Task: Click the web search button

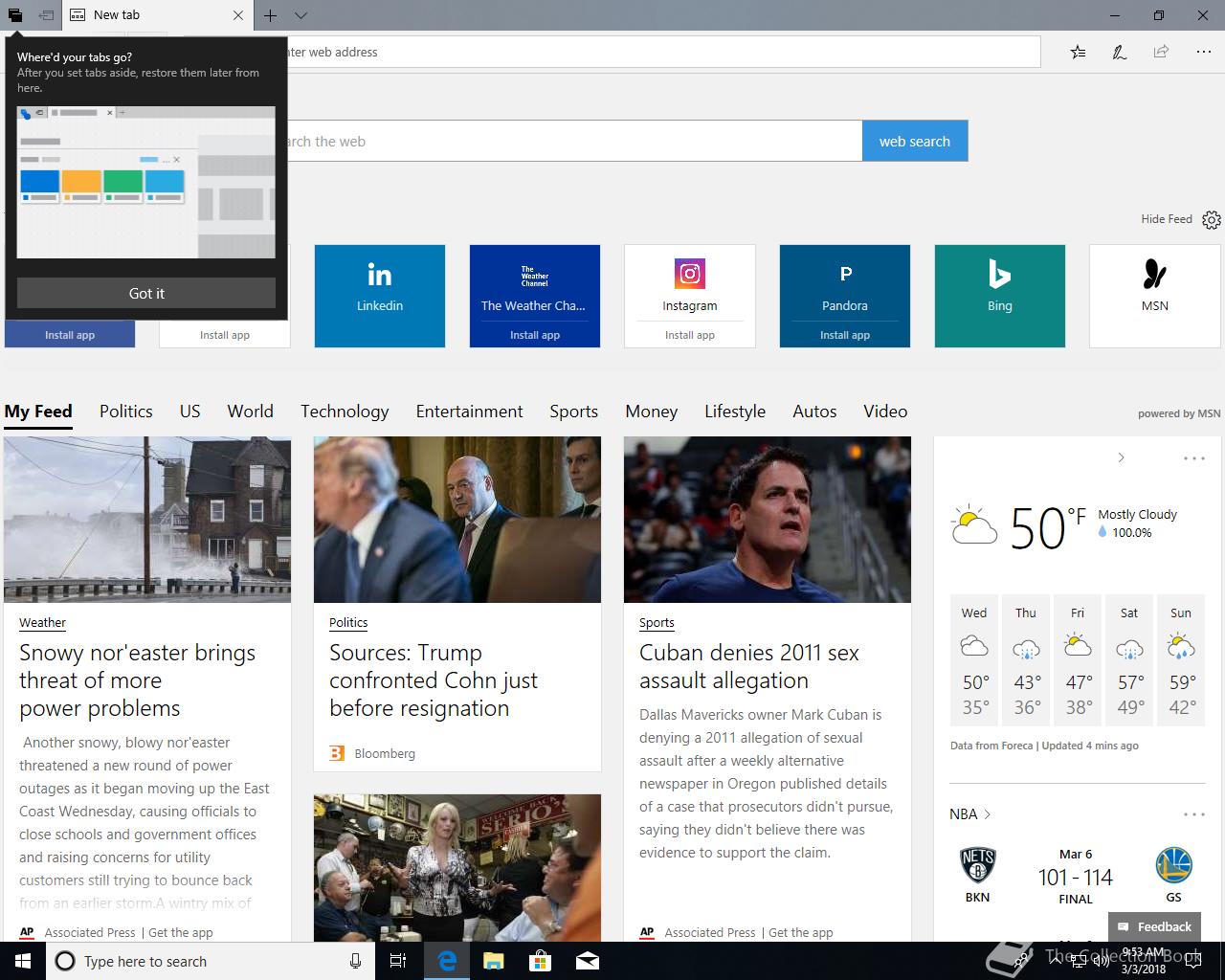Action: click(915, 141)
